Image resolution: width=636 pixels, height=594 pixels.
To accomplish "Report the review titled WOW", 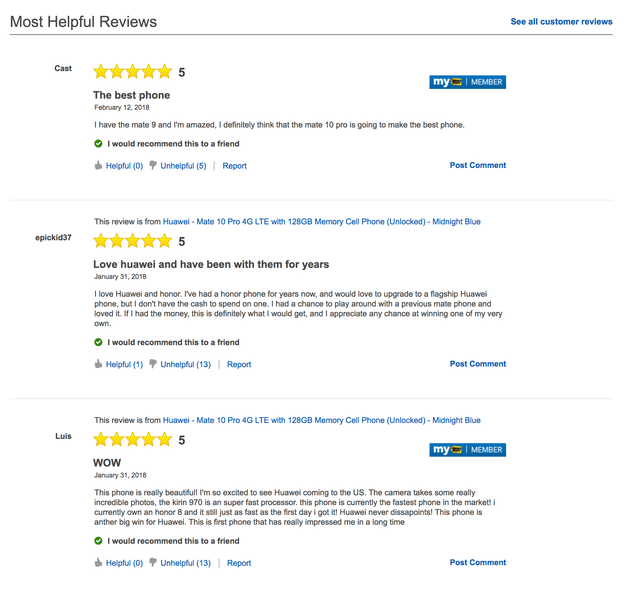I will [239, 563].
